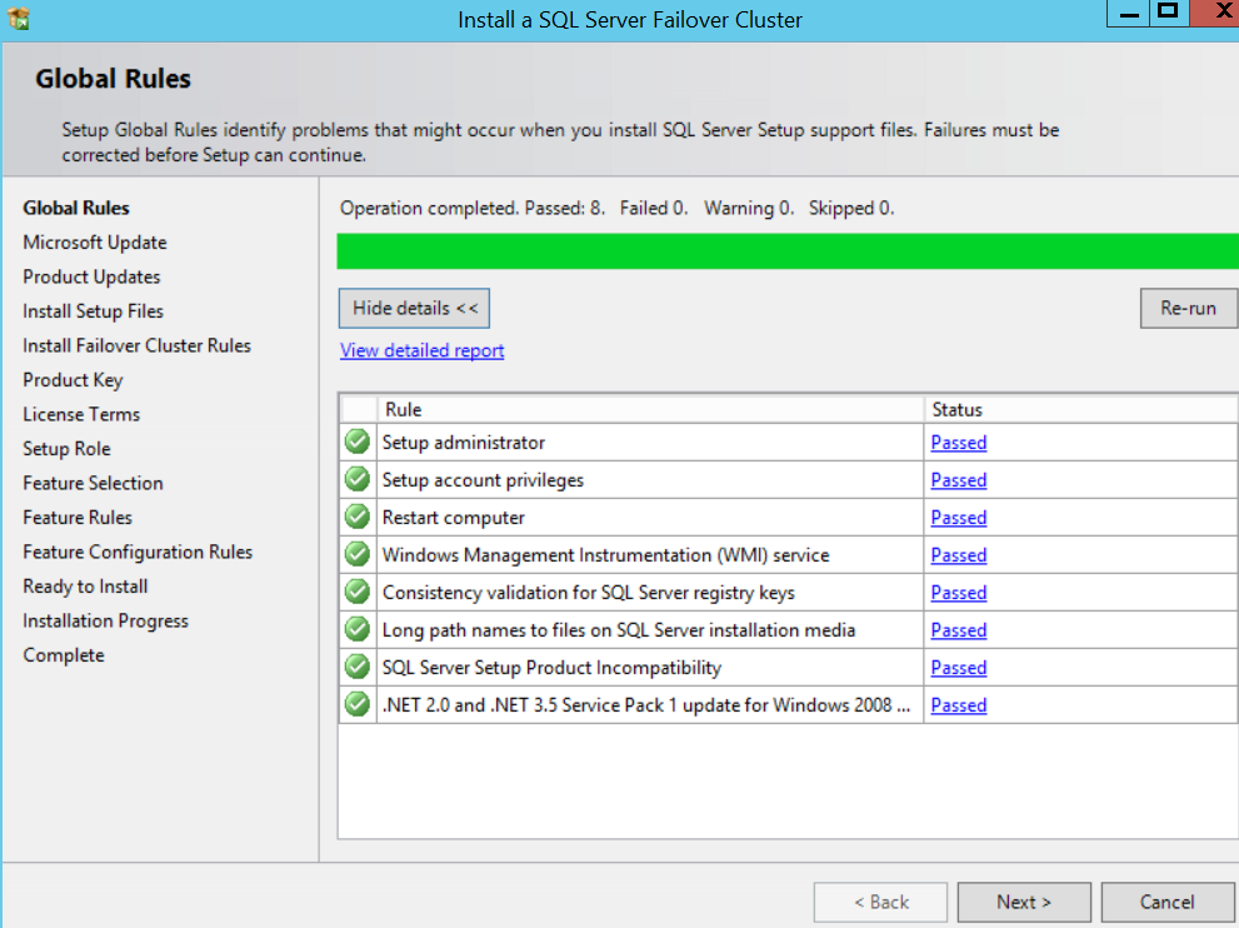Click green check icon for Product Incompatibility rule
The width and height of the screenshot is (1239, 928).
point(357,667)
